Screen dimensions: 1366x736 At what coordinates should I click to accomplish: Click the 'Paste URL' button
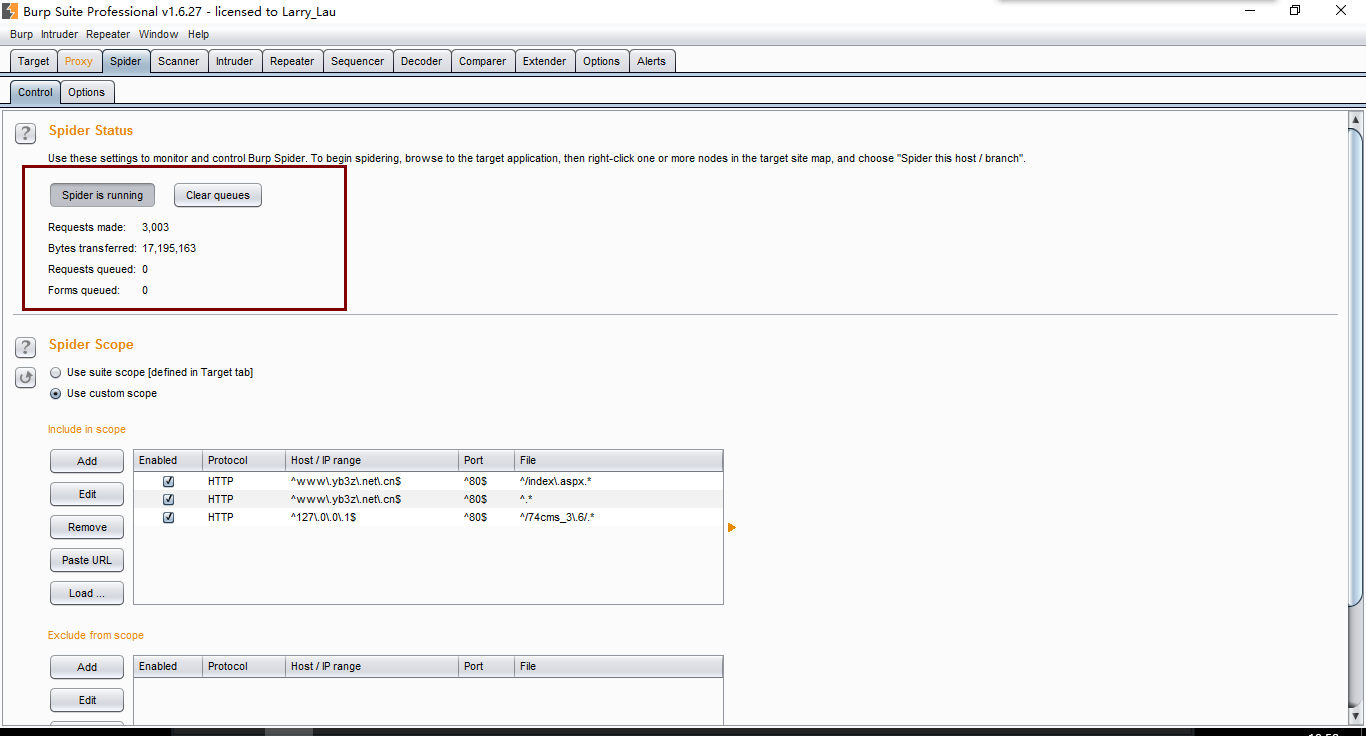[87, 560]
